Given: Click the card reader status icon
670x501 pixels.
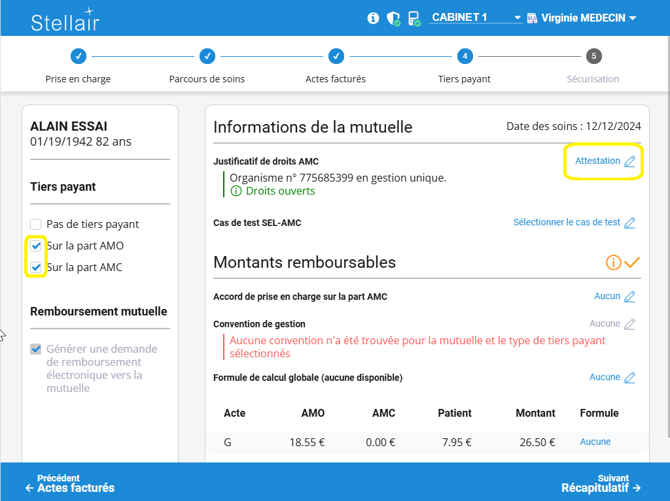Looking at the screenshot, I should [413, 18].
